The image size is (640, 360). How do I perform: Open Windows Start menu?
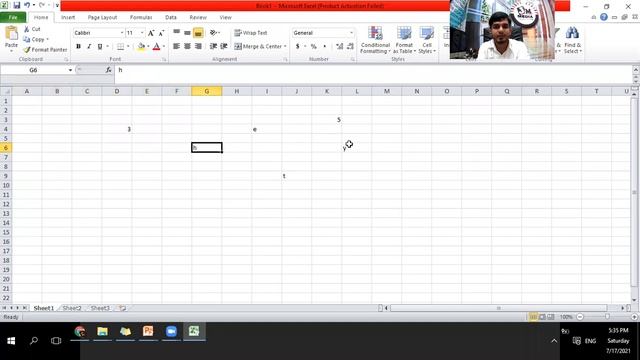click(x=11, y=340)
